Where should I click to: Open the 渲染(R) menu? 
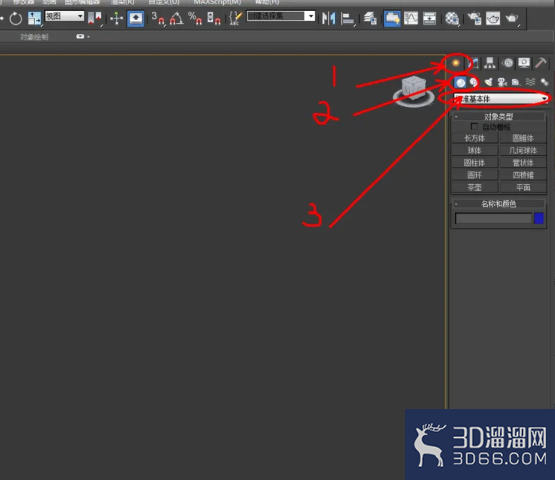pos(122,2)
